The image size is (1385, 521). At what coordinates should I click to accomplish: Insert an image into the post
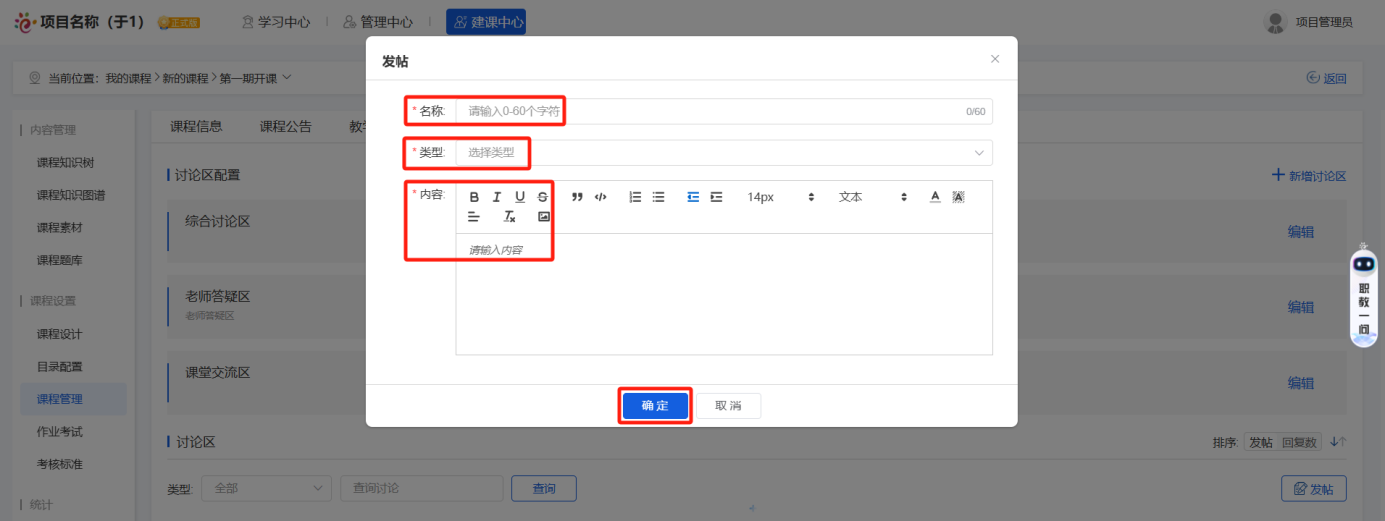(544, 217)
